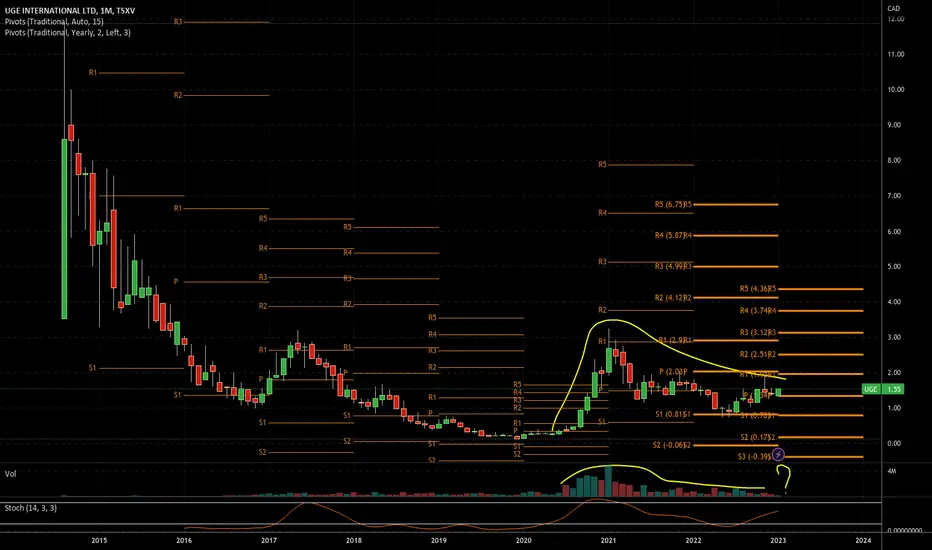Click the 2018 label on the time axis
This screenshot has height=550, width=932.
(x=354, y=540)
